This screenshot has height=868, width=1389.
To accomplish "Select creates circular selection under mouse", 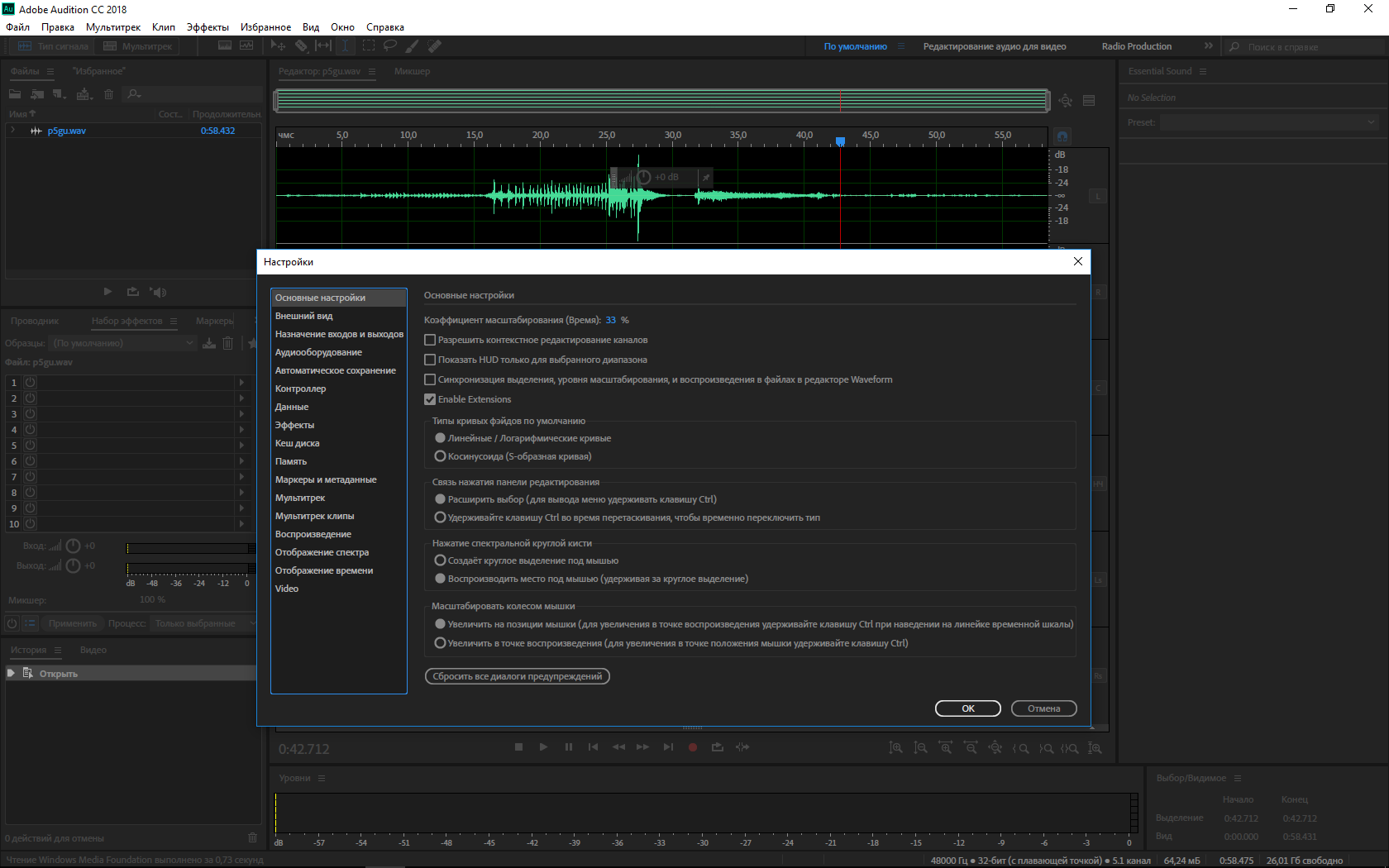I will point(441,560).
